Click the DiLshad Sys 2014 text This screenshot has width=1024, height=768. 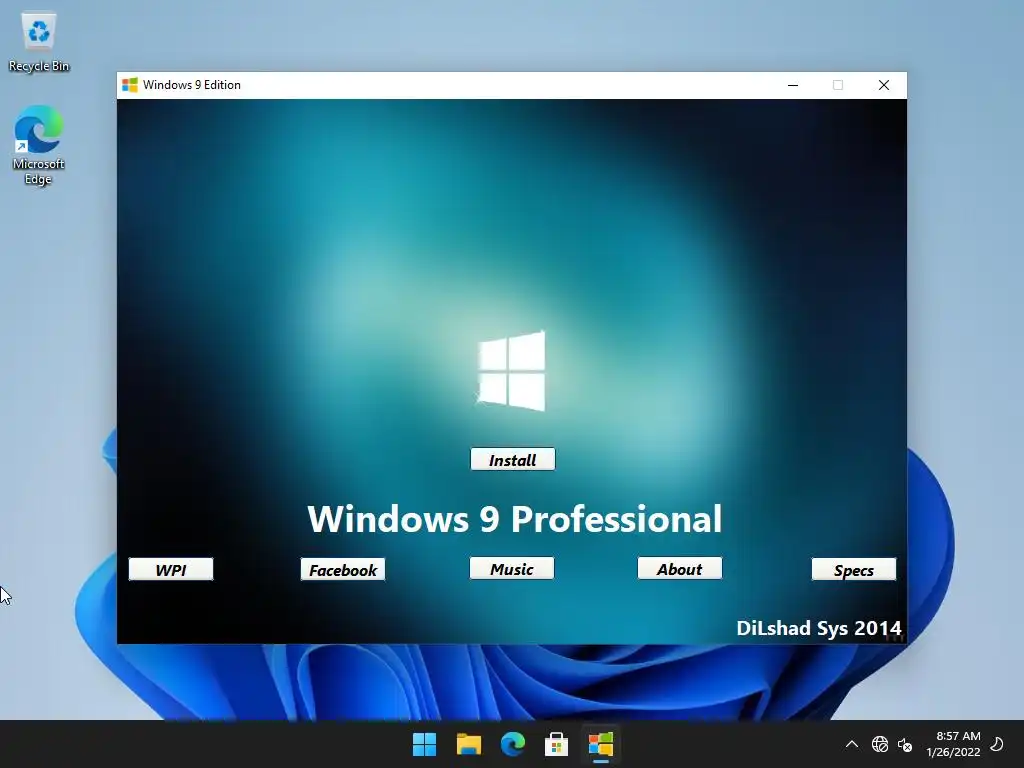pyautogui.click(x=819, y=628)
